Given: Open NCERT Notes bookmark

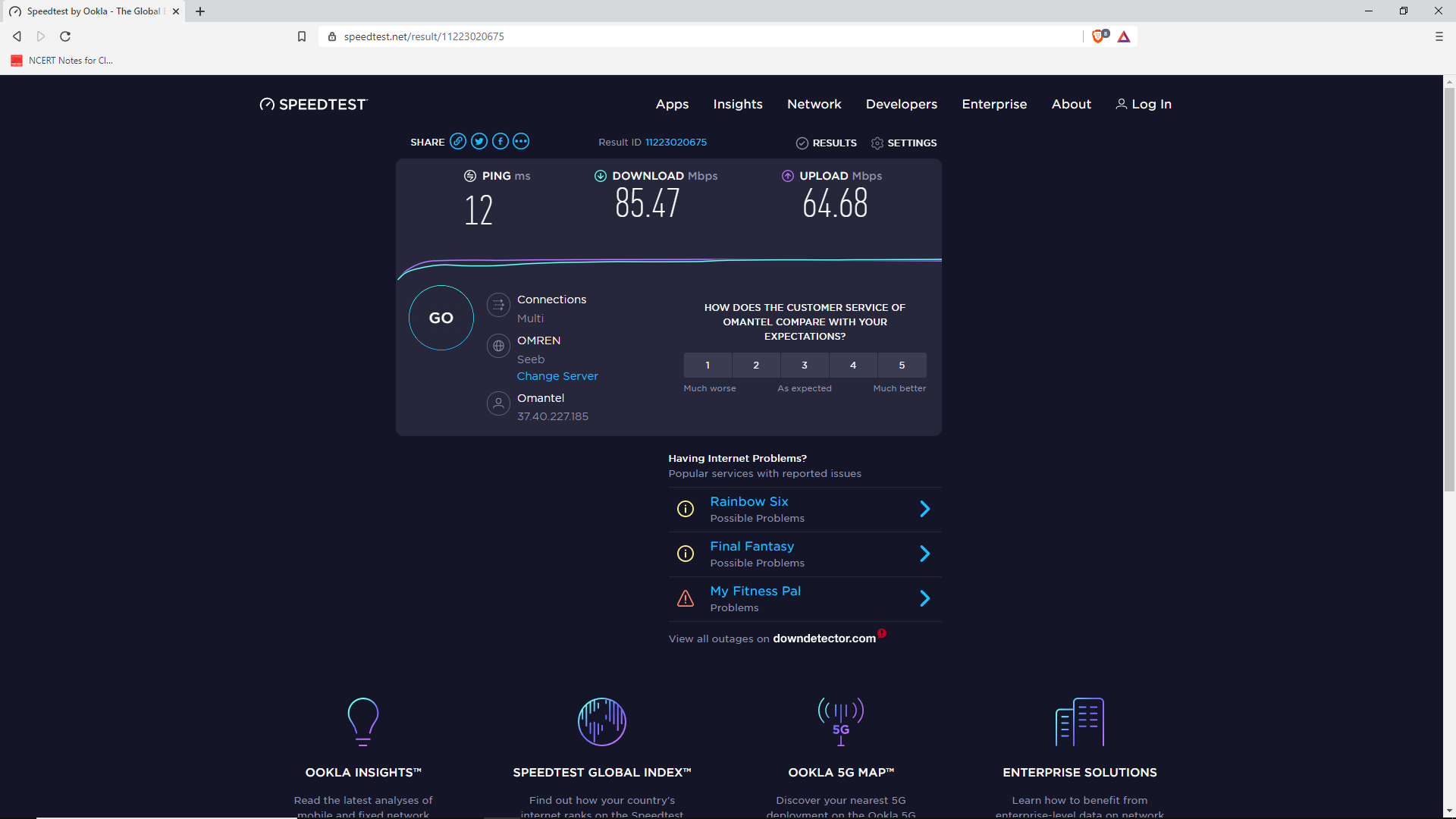Looking at the screenshot, I should (62, 61).
